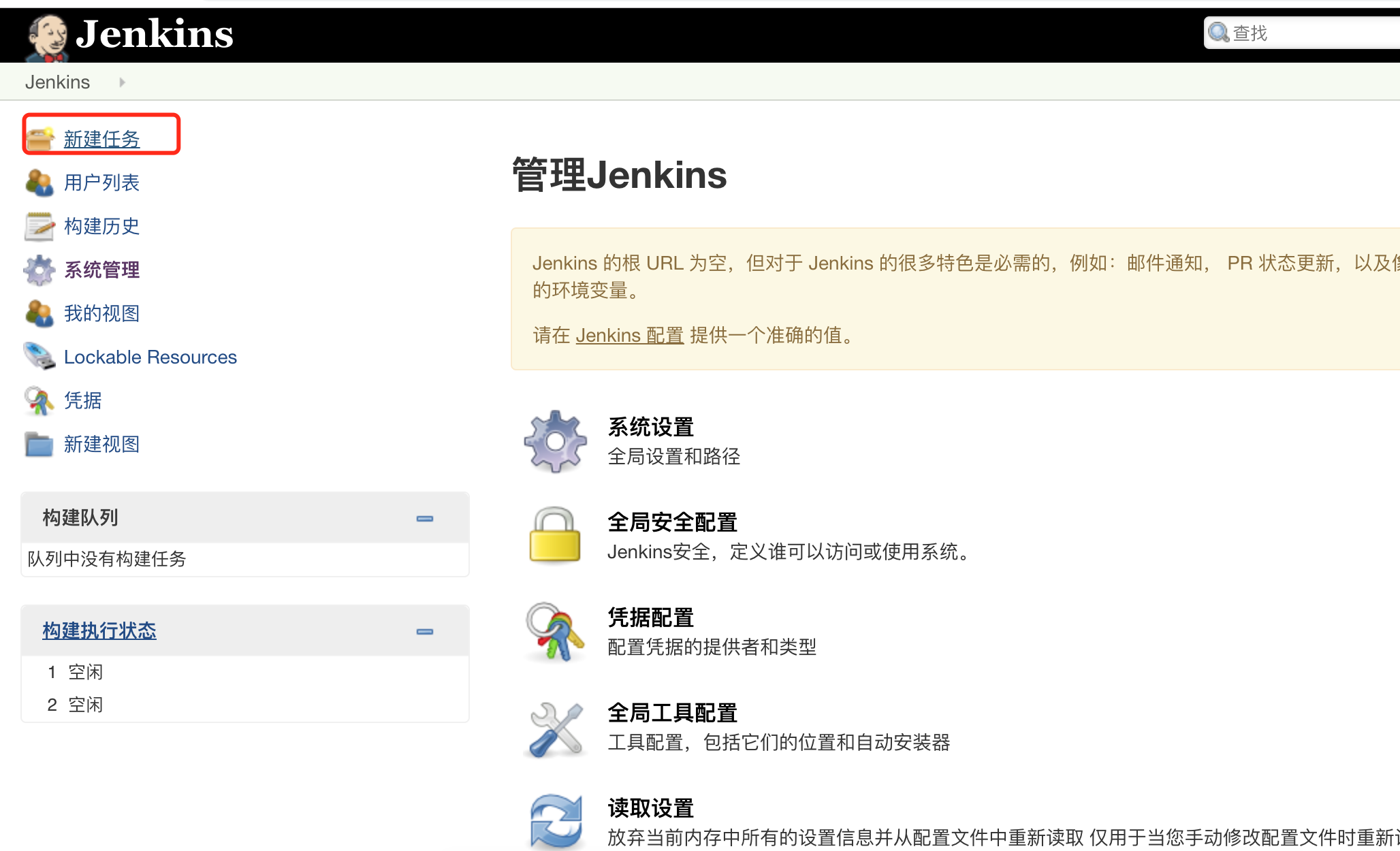Expand the Jenkins breadcrumb arrow menu
Image resolution: width=1400 pixels, height=851 pixels.
122,82
